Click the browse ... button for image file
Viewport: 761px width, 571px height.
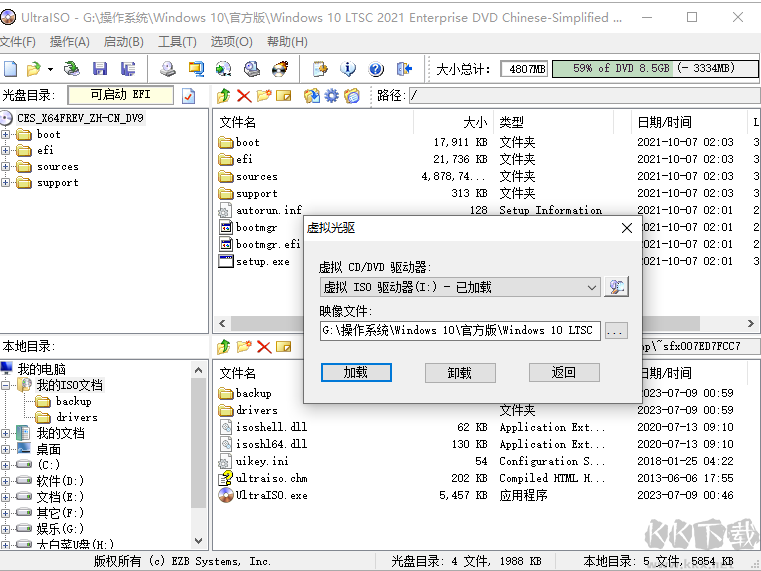pyautogui.click(x=616, y=331)
